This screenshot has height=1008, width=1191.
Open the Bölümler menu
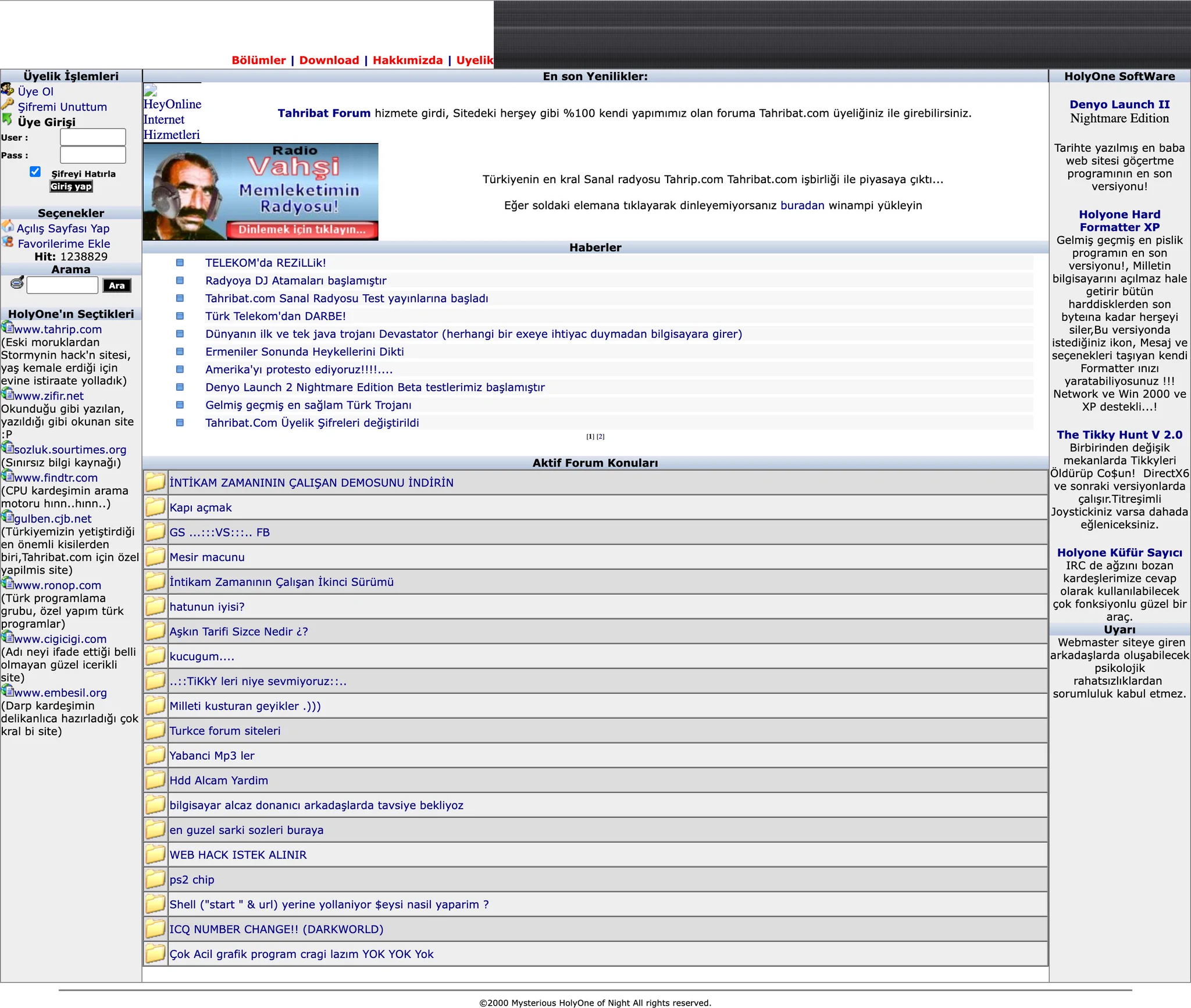259,60
